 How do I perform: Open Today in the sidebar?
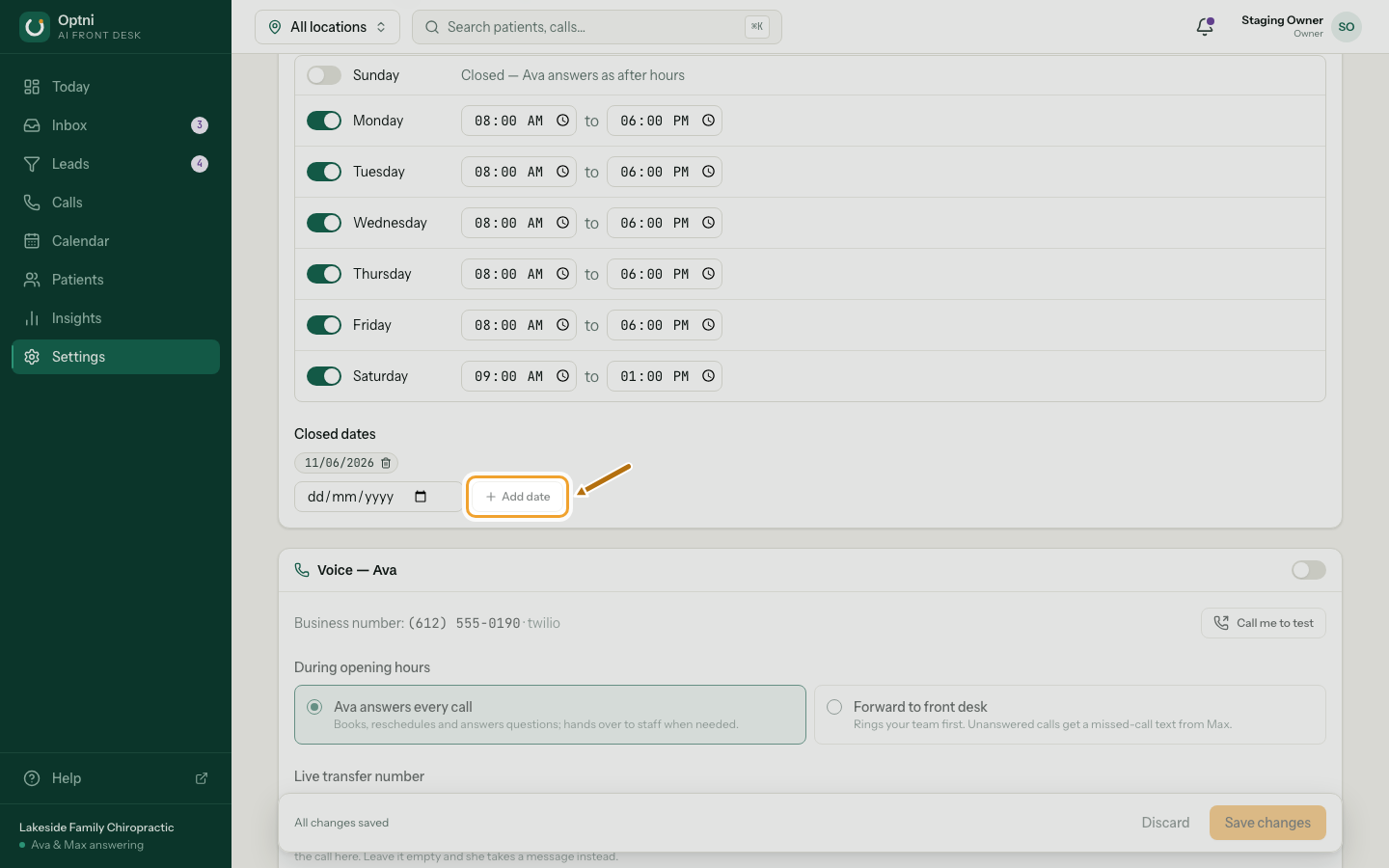116,87
